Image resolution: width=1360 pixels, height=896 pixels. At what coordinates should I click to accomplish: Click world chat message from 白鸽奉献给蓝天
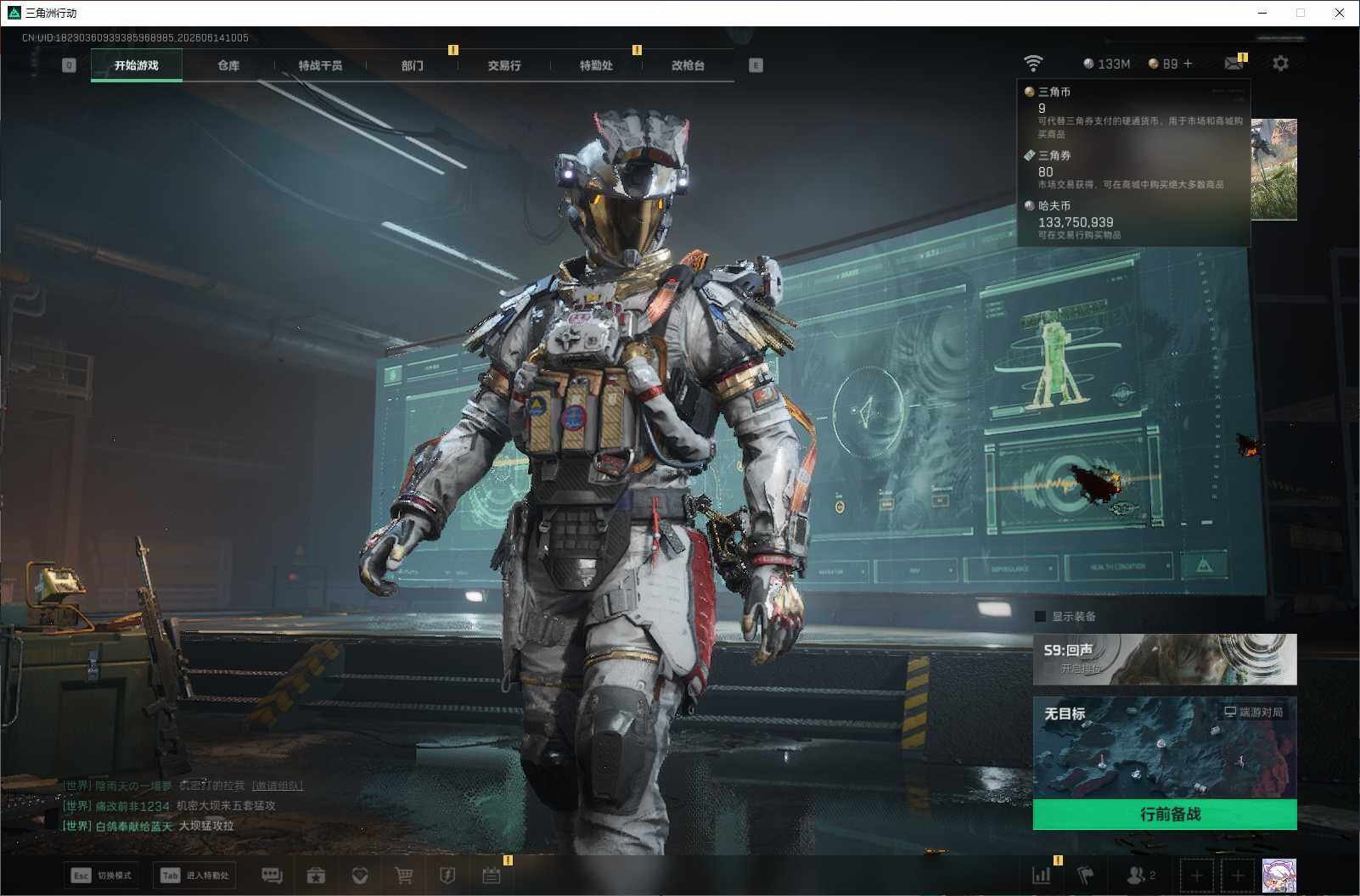[x=148, y=826]
